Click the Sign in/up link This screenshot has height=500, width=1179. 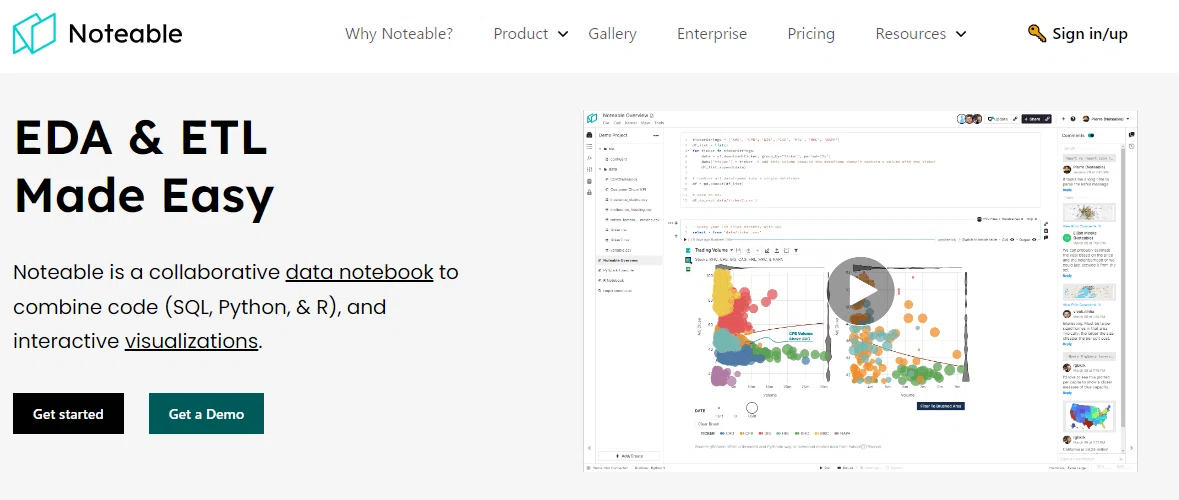1090,34
